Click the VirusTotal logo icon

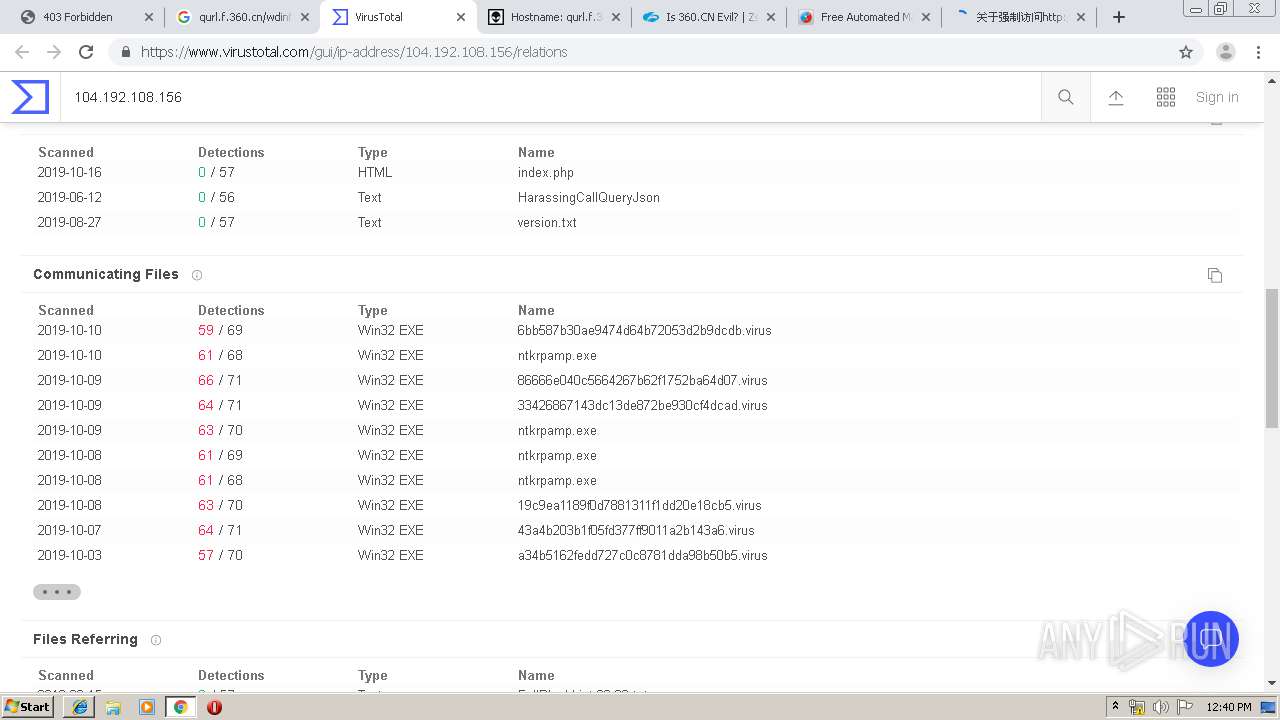[x=30, y=97]
